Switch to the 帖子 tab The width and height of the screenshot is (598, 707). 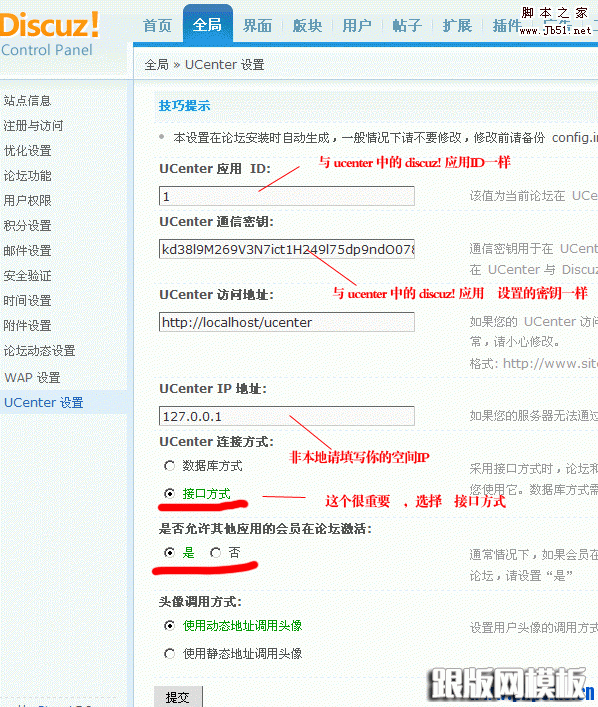click(x=407, y=26)
